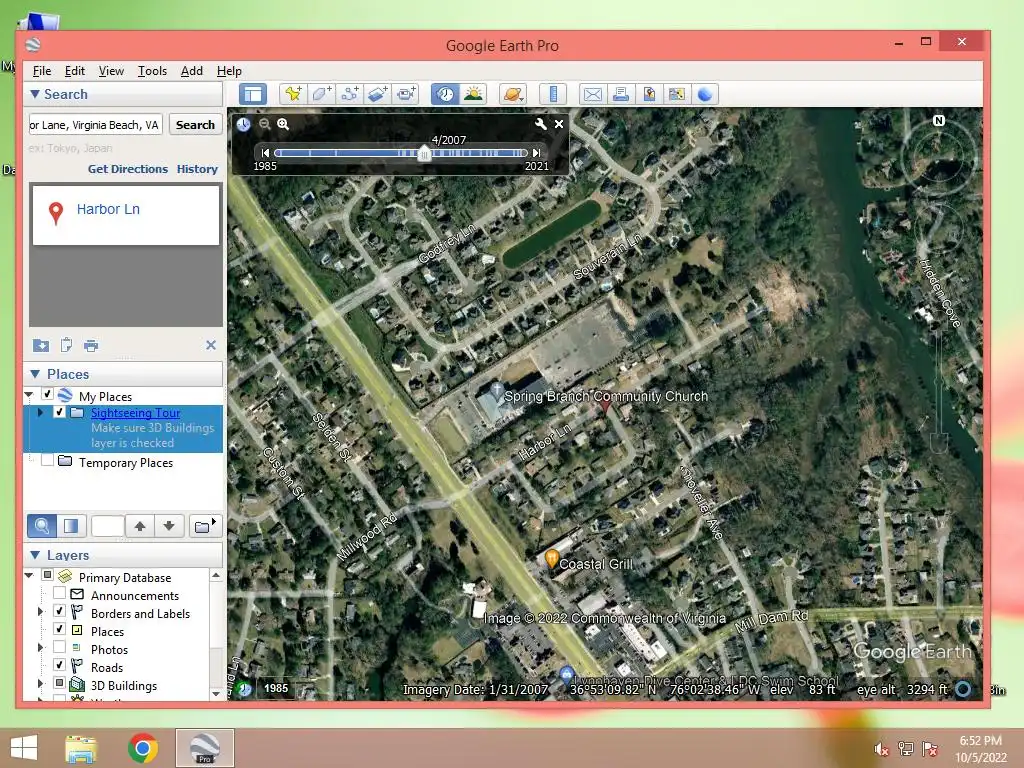Show sunlight across the landscape
The width and height of the screenshot is (1024, 768).
pyautogui.click(x=473, y=94)
